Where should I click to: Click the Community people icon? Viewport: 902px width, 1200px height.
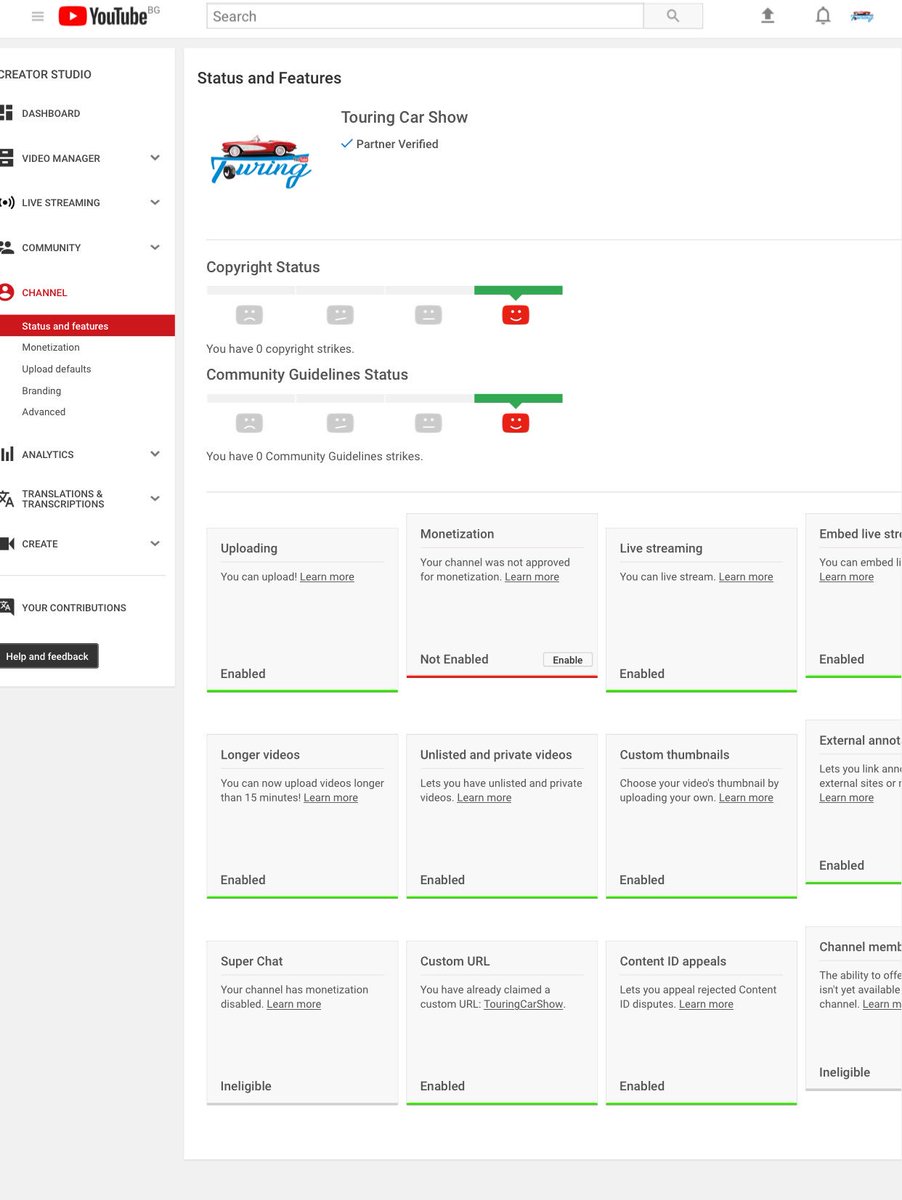point(6,248)
